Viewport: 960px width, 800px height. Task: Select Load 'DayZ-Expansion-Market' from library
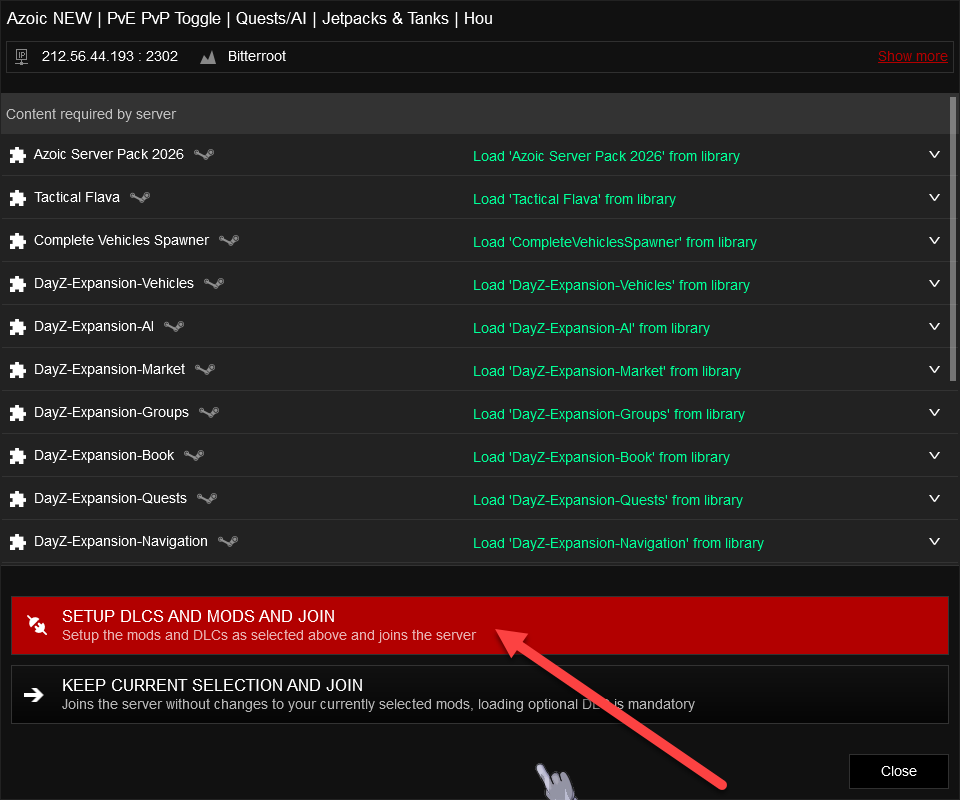[x=607, y=371]
